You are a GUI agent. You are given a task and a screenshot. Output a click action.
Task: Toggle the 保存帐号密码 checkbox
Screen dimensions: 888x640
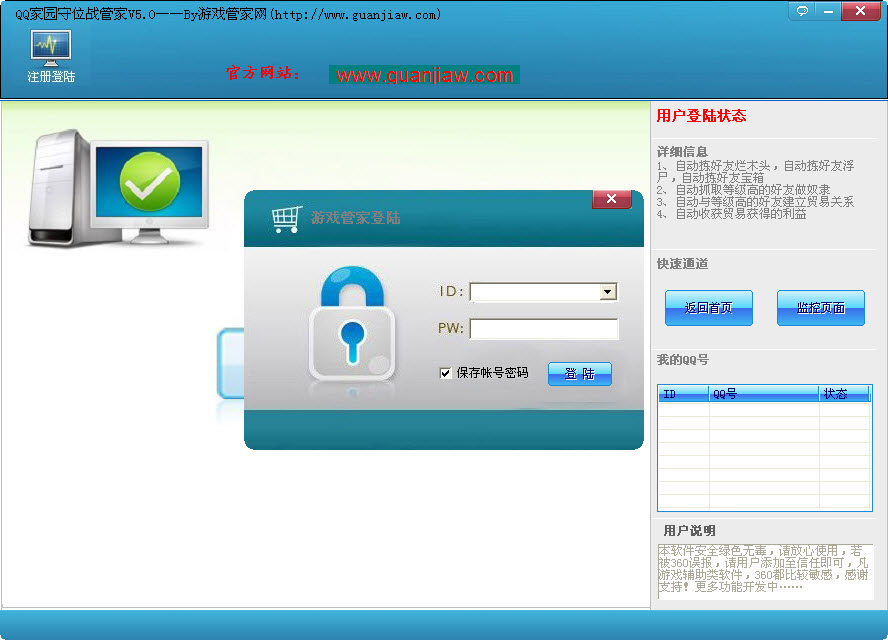coord(445,373)
